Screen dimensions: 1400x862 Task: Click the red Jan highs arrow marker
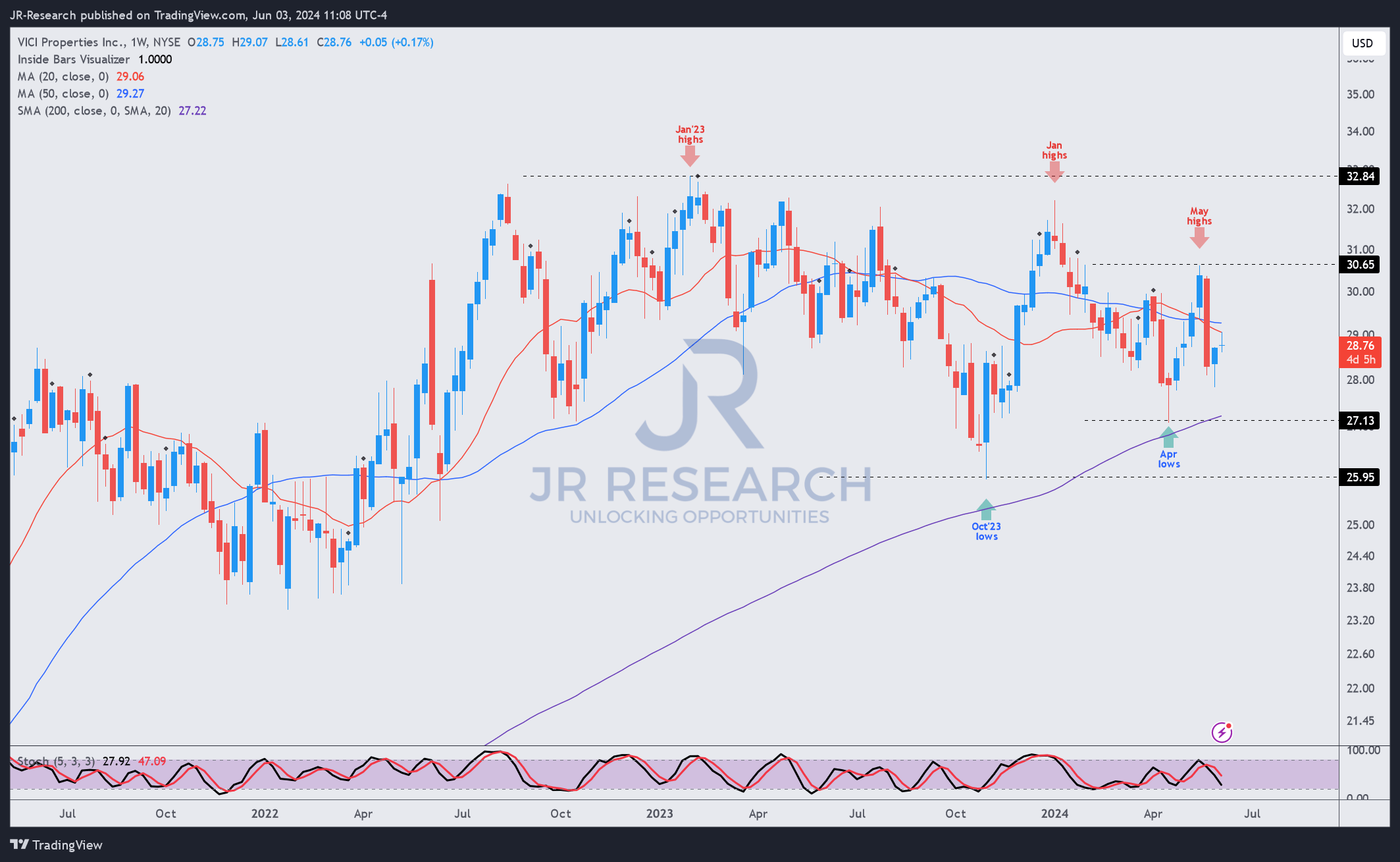pyautogui.click(x=1054, y=172)
